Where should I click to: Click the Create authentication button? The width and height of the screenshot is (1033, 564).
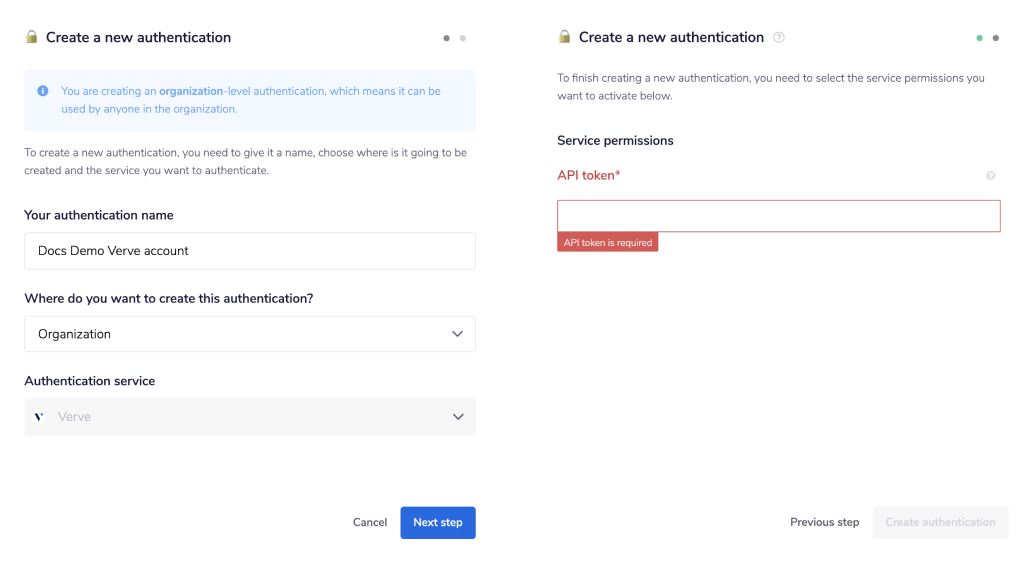pyautogui.click(x=940, y=522)
